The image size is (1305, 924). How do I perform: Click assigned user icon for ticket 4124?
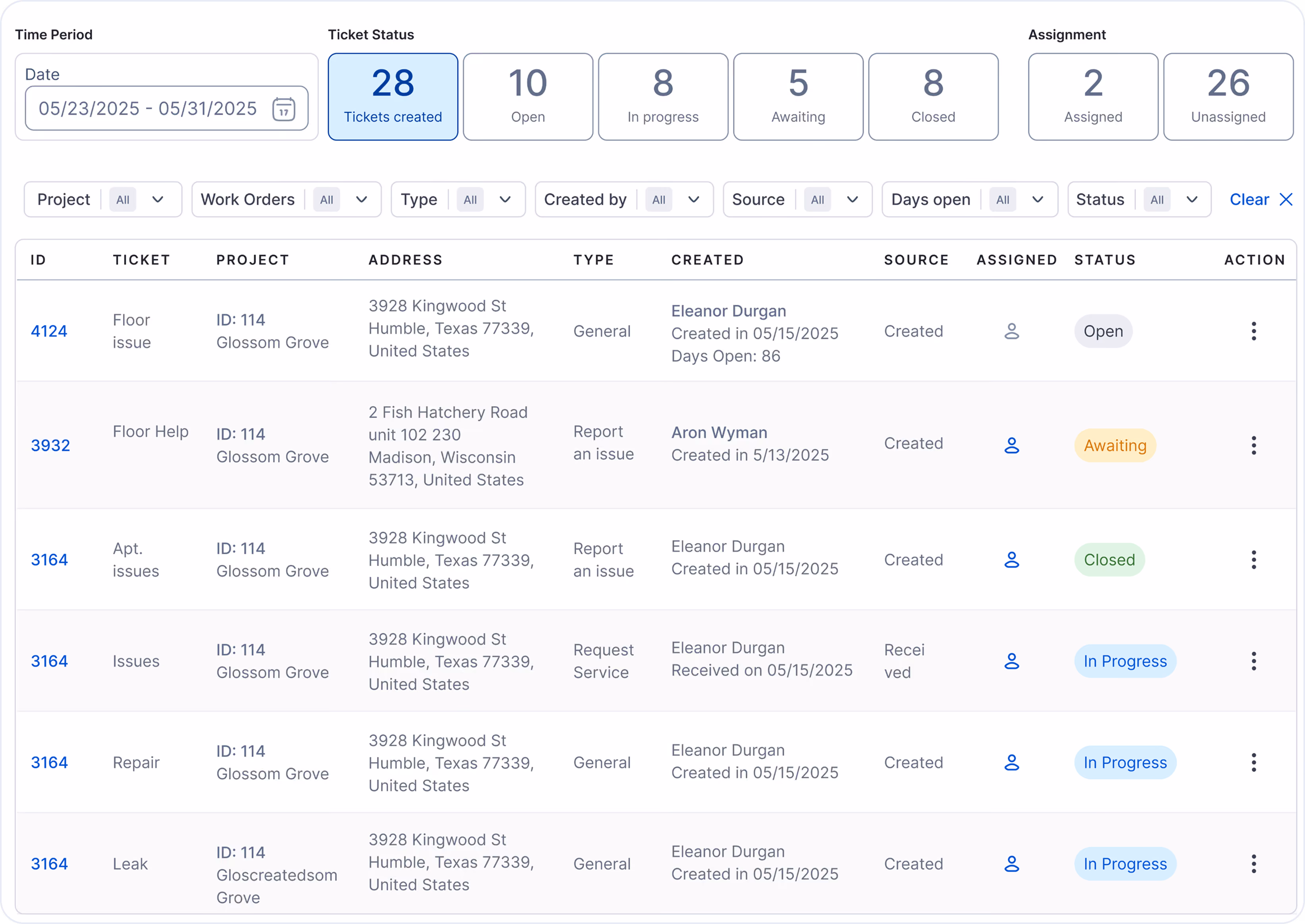(1011, 331)
